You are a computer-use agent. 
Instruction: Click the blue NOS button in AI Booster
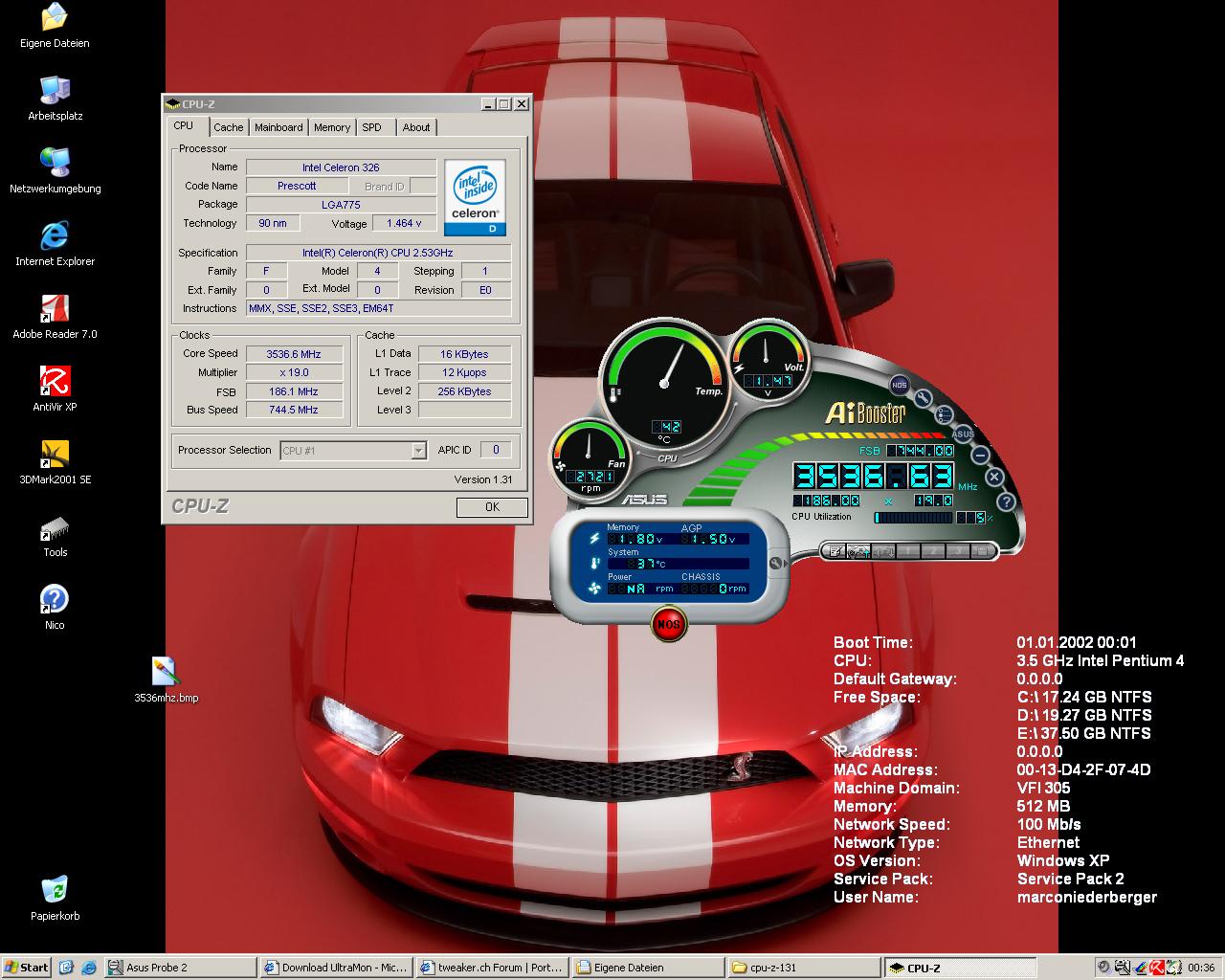[899, 385]
